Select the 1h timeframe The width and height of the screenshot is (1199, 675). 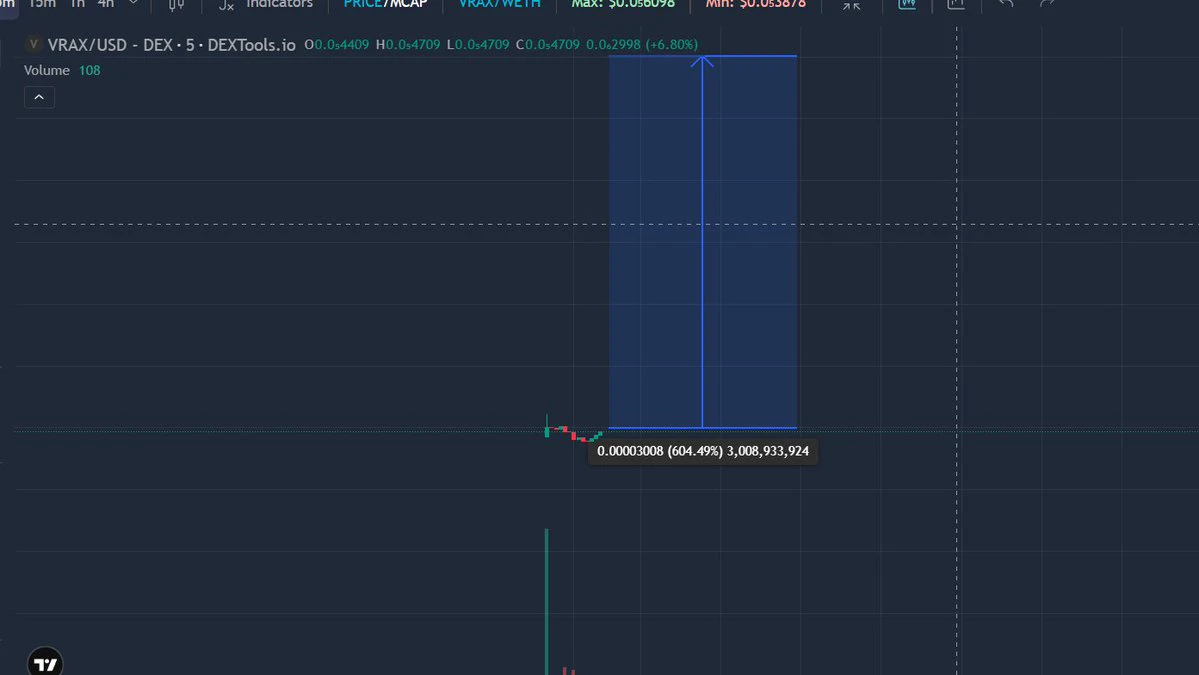[77, 4]
